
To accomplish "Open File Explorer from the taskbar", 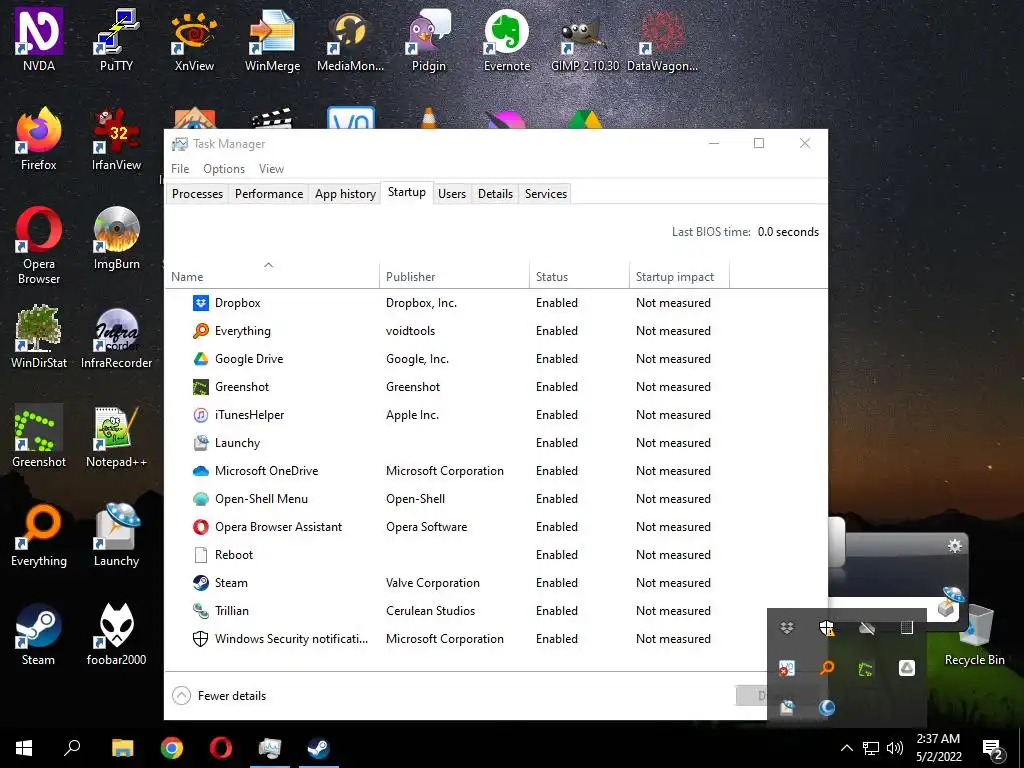I will pos(122,748).
